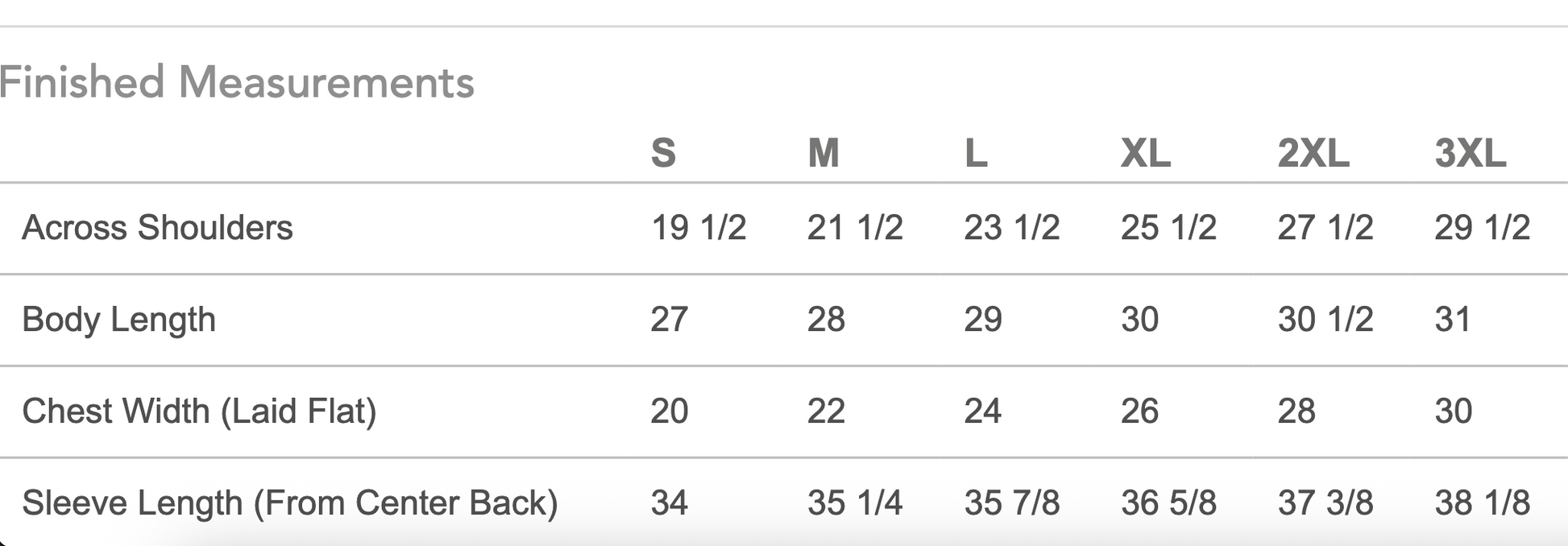Select the S size column header

[x=663, y=153]
